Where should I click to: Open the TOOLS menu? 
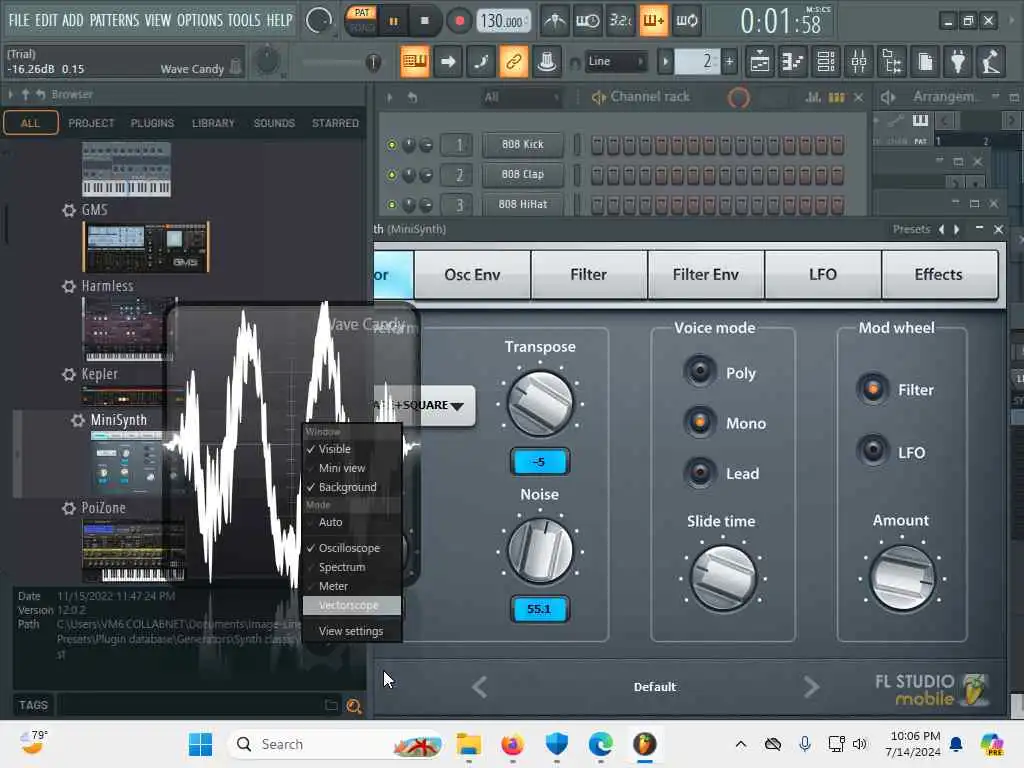(x=244, y=20)
